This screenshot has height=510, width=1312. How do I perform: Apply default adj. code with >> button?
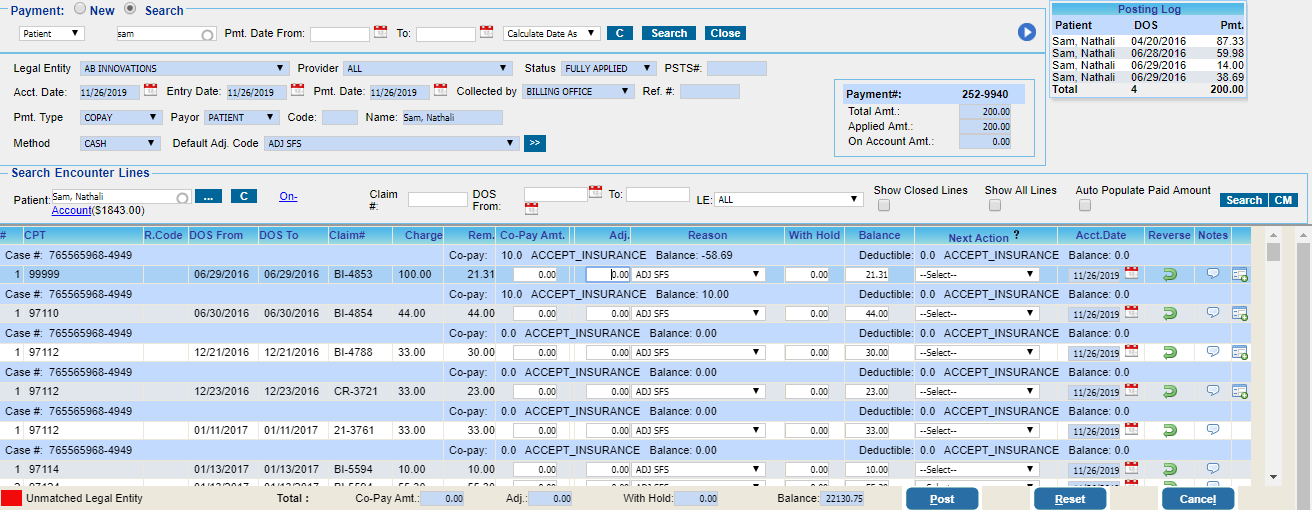tap(534, 143)
